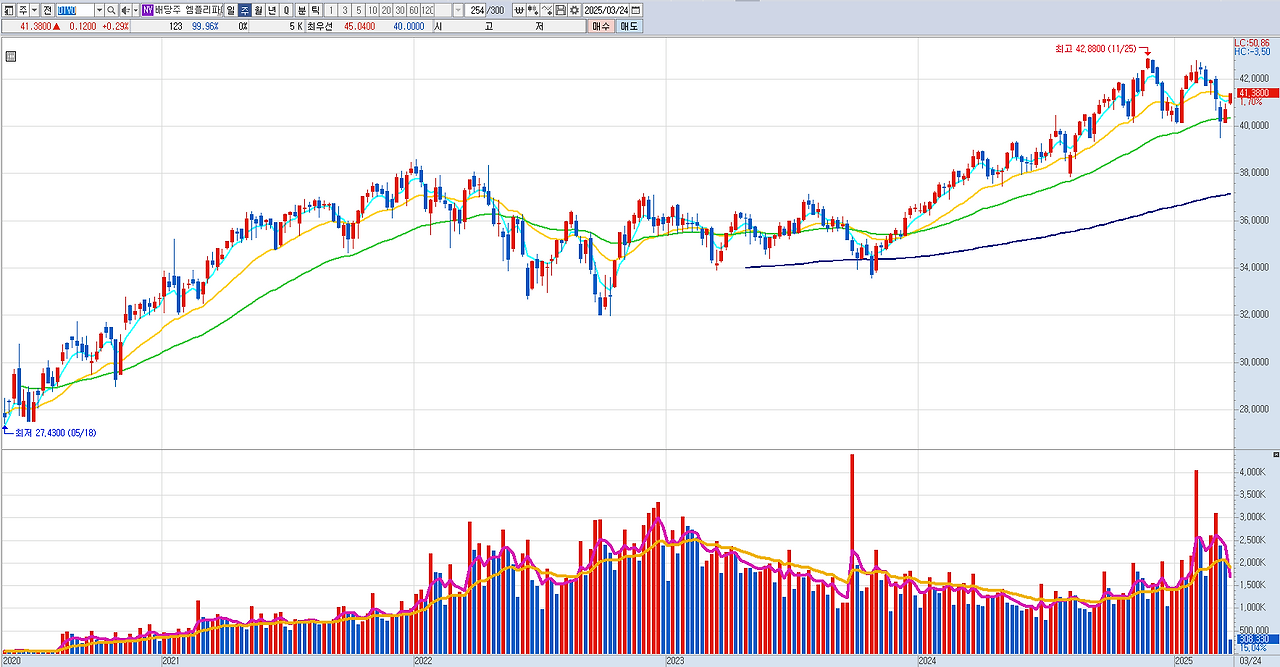1280x667 pixels.
Task: Click the candlestick chart type icon
Action: click(x=532, y=10)
